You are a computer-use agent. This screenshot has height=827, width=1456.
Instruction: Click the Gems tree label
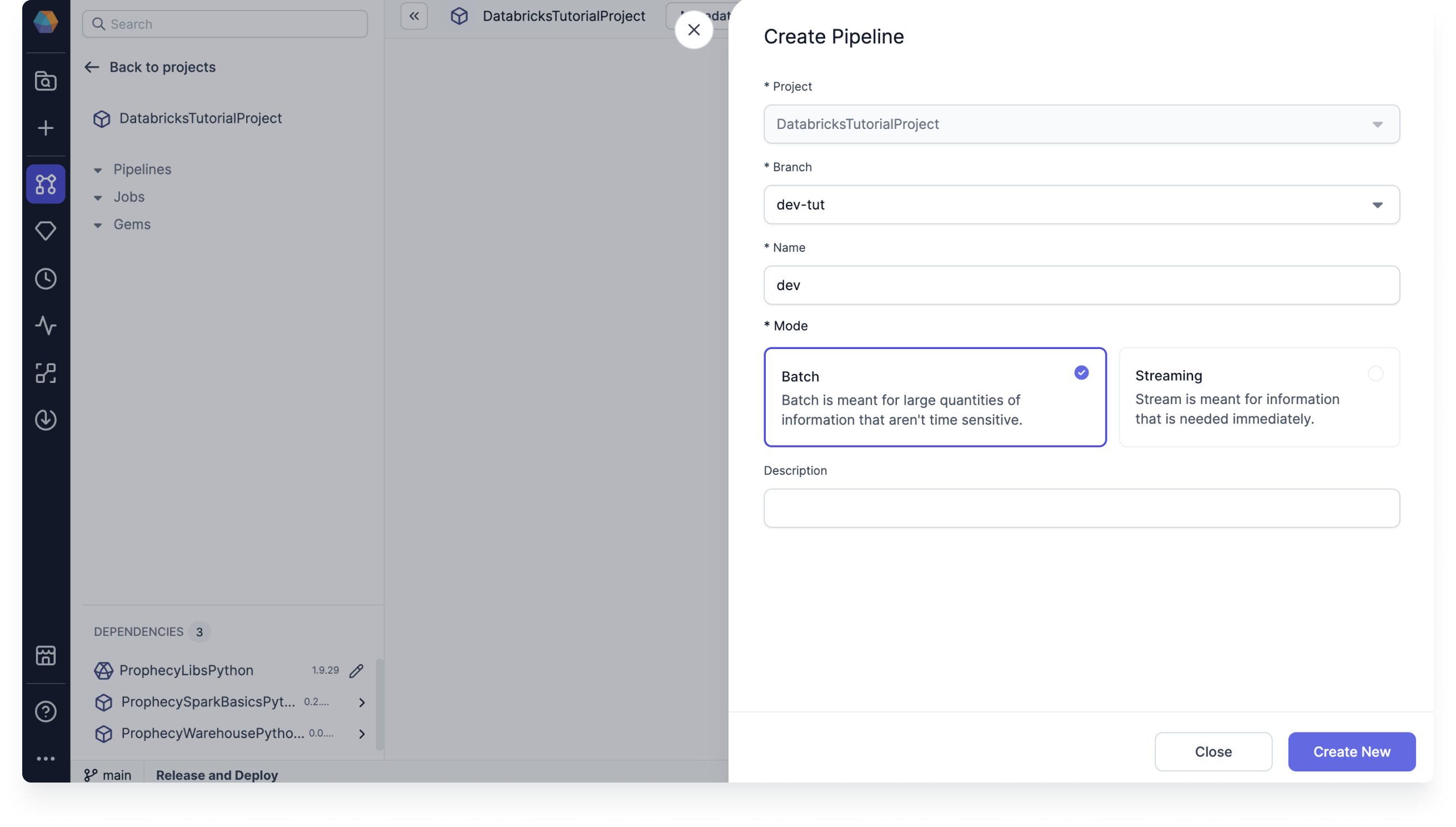(132, 225)
